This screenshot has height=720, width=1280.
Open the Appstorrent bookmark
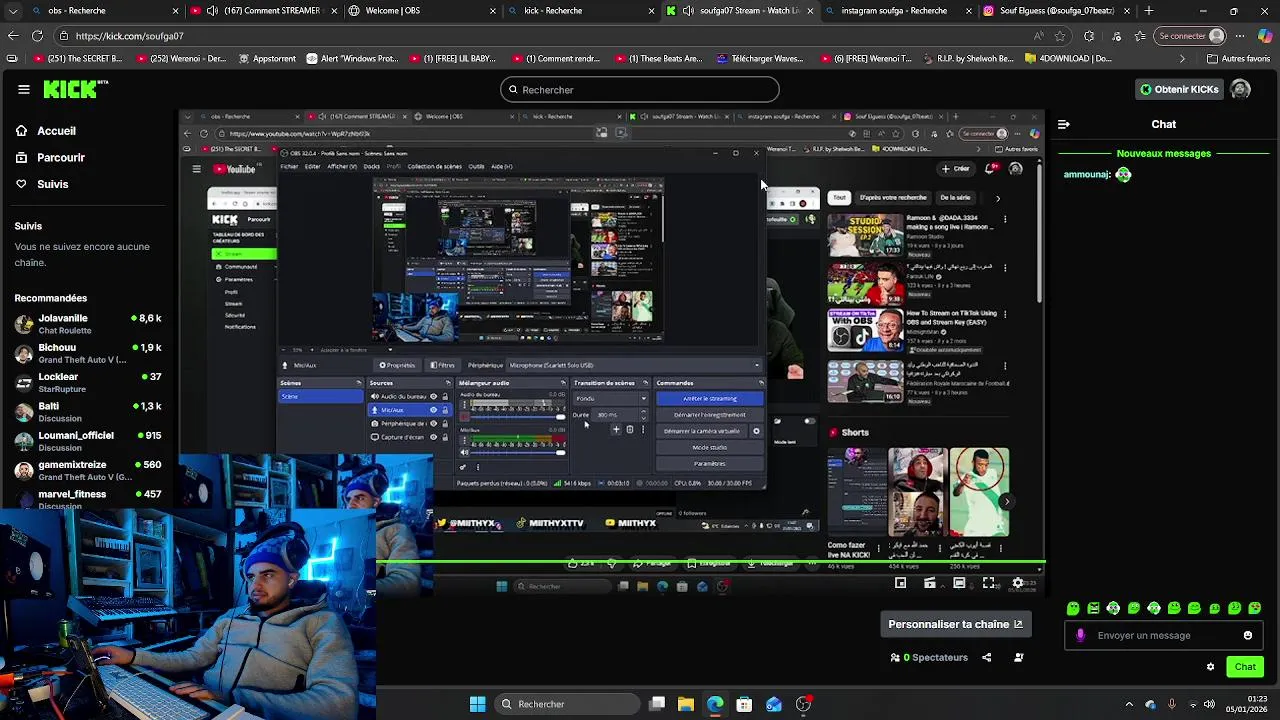pos(265,59)
